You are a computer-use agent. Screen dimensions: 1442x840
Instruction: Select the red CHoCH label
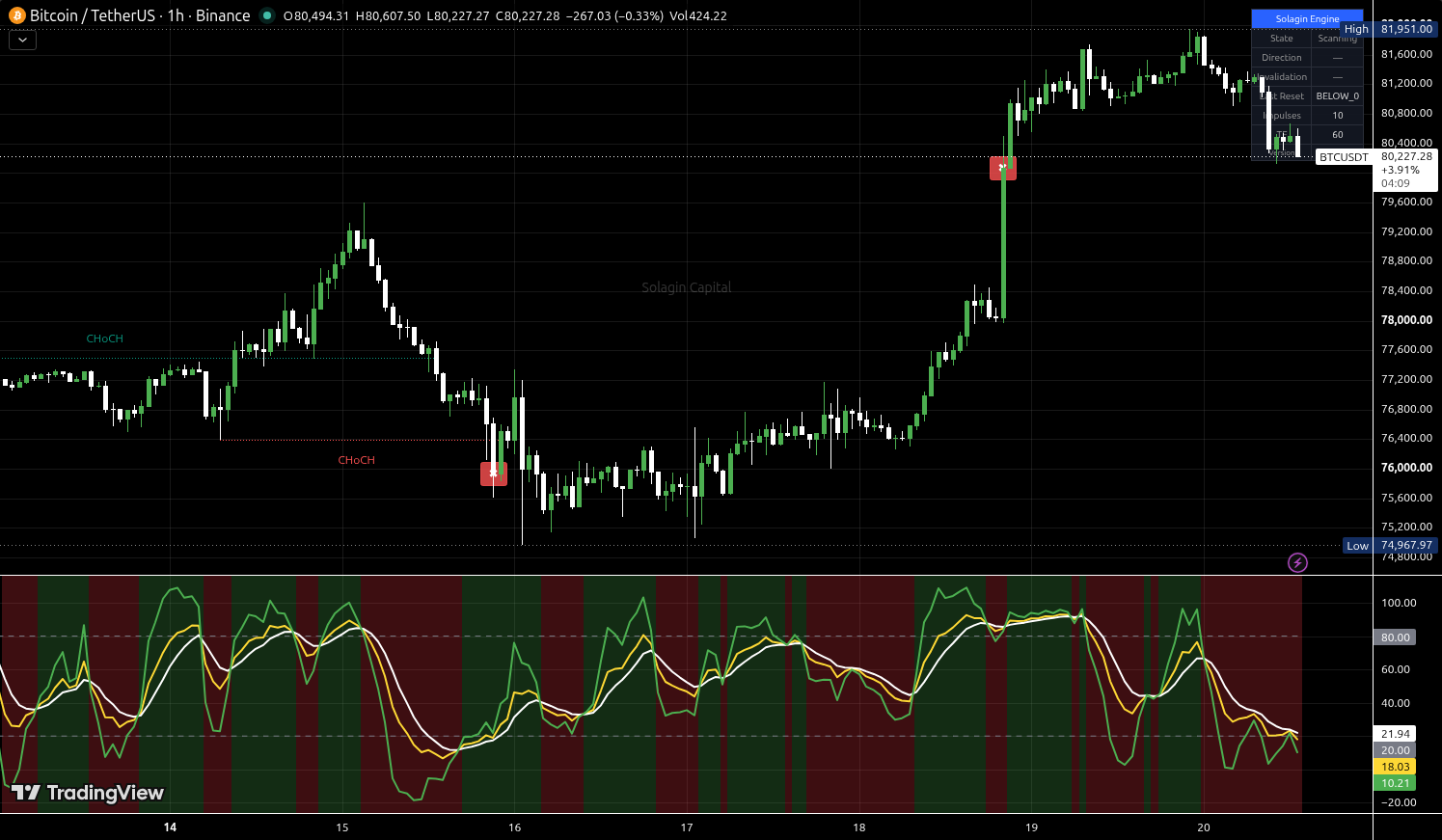(x=356, y=460)
